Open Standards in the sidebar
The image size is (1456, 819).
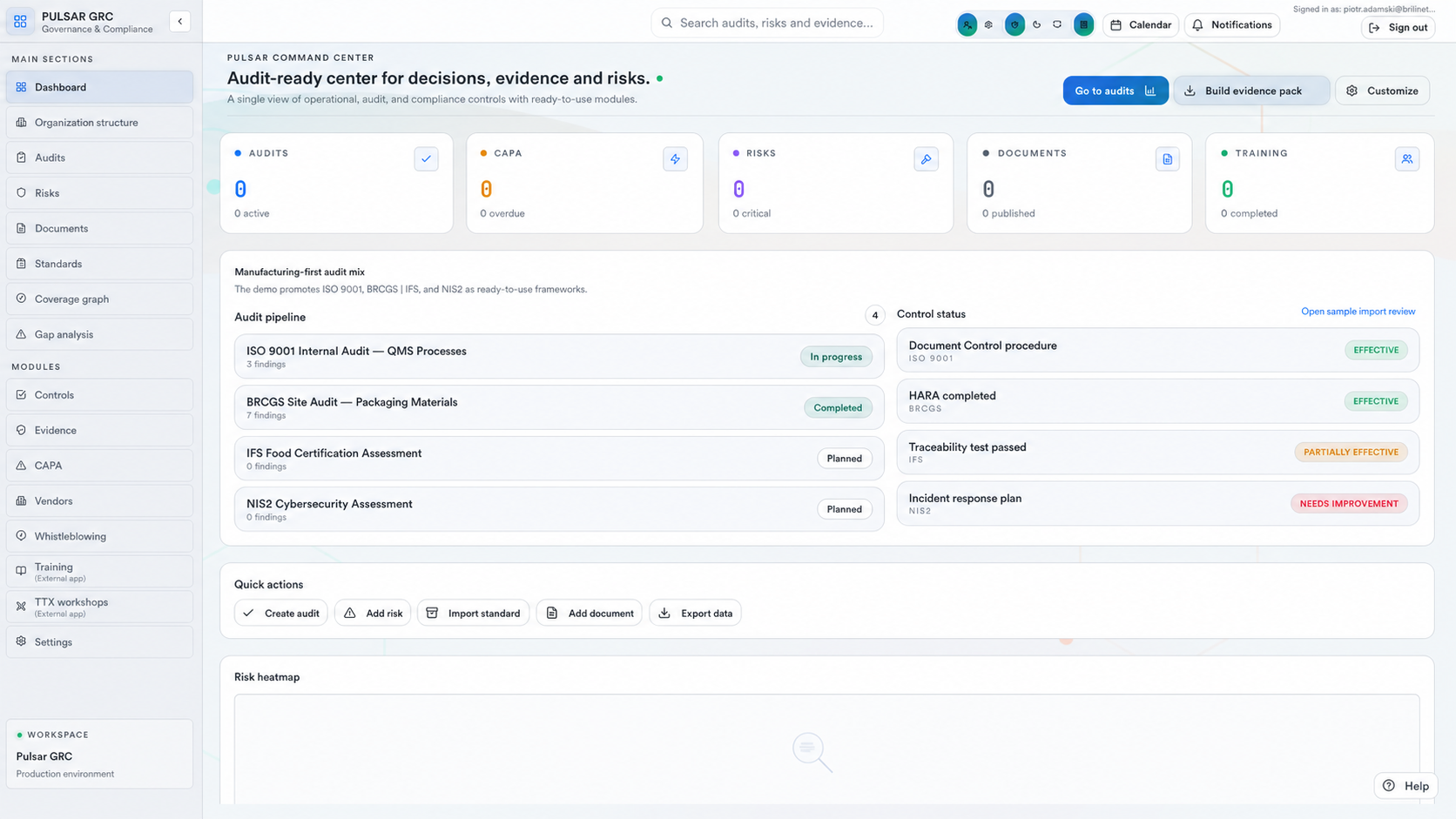click(99, 264)
